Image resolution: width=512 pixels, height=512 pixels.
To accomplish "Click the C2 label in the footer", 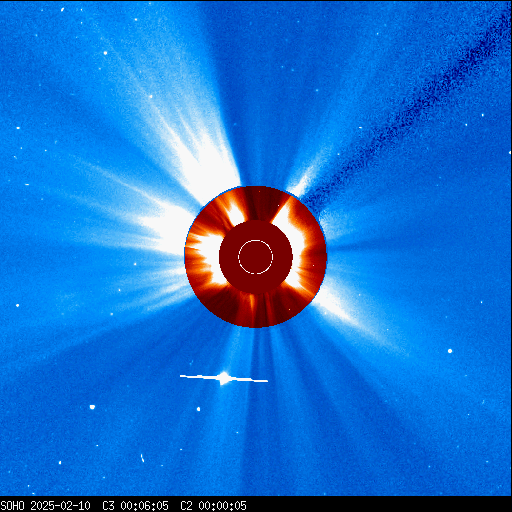I will 186,506.
